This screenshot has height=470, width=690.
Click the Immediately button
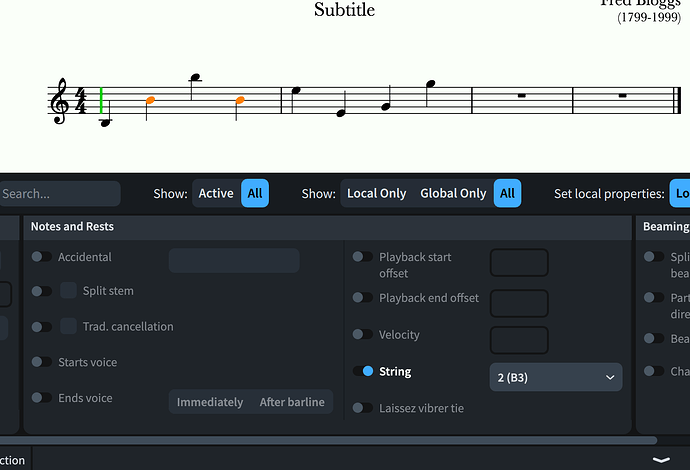(210, 402)
